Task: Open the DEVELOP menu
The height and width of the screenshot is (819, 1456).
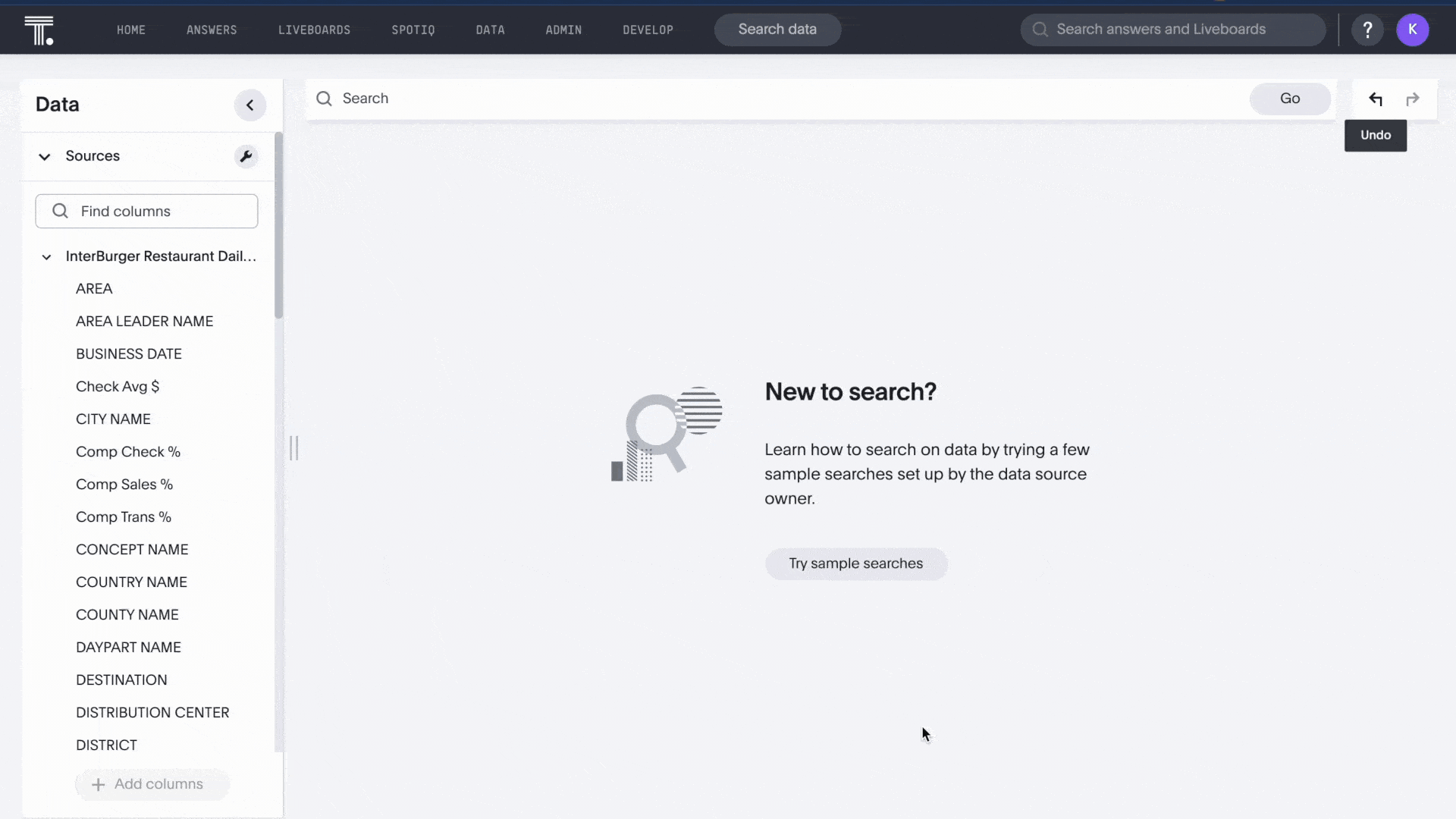Action: [648, 30]
